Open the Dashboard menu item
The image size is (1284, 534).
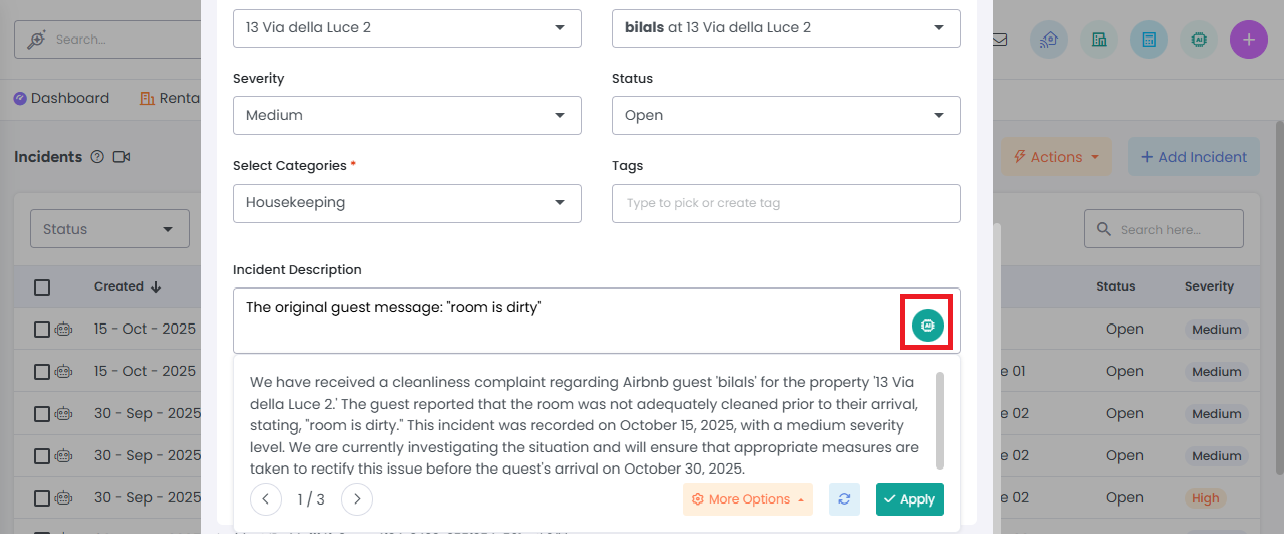point(61,98)
